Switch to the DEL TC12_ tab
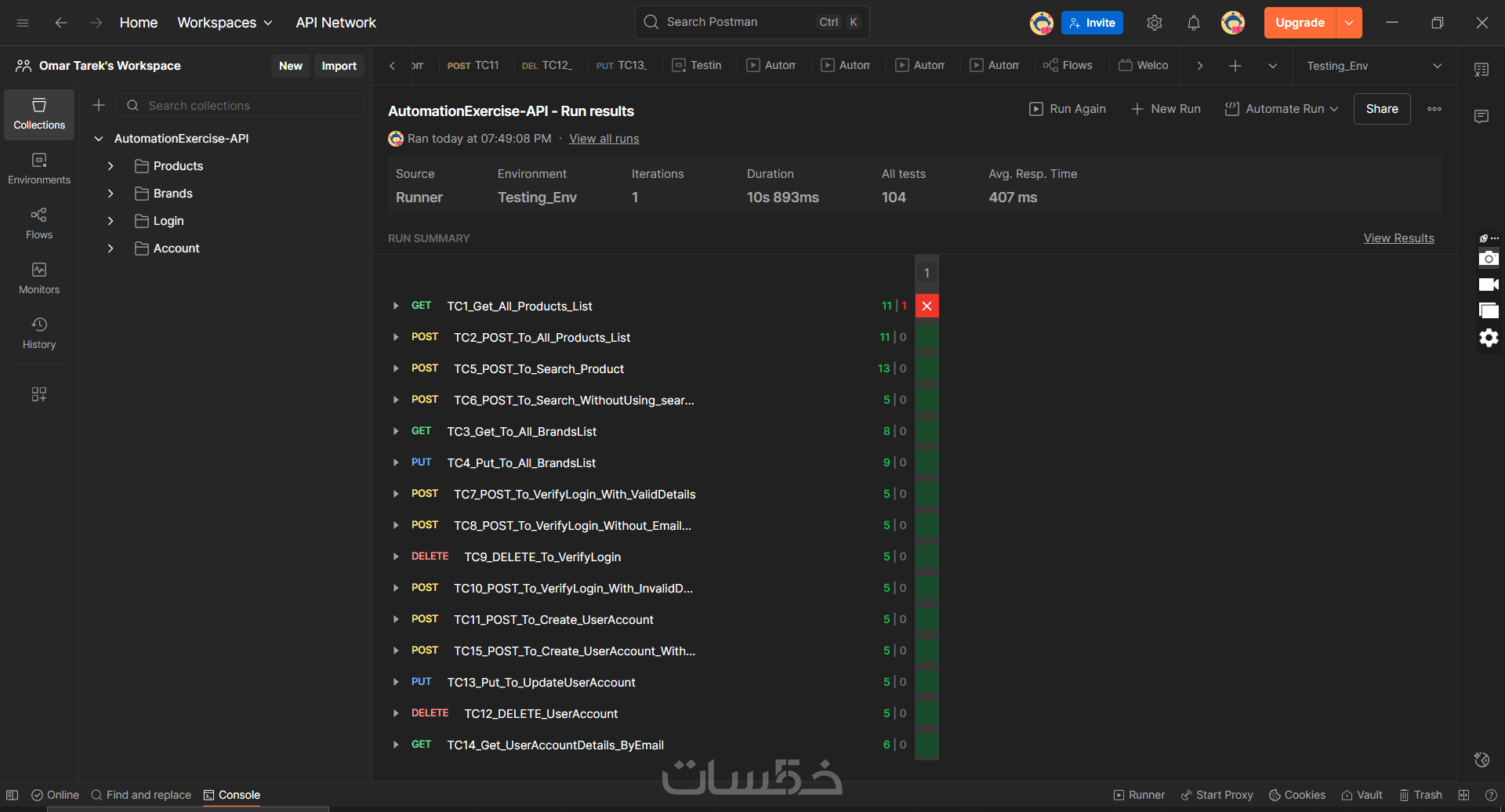Screen dimensions: 1505x812 click(x=547, y=66)
